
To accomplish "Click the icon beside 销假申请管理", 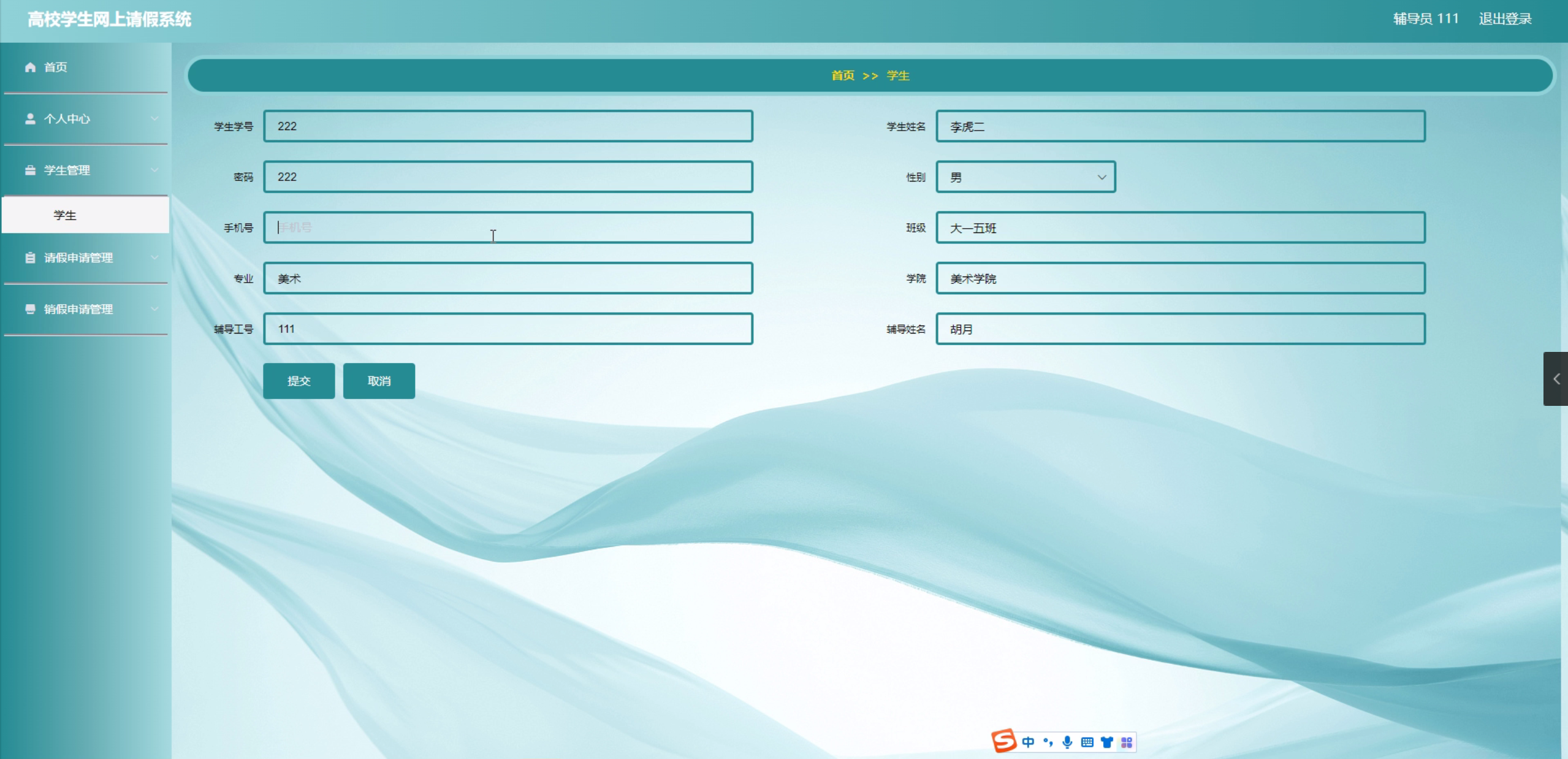I will (x=30, y=308).
